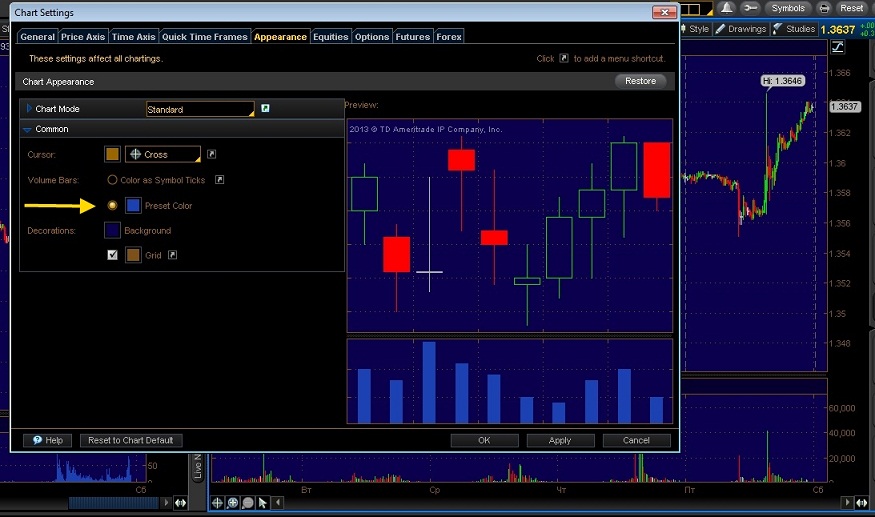Click the crosshair pan icon at bottom
The width and height of the screenshot is (875, 517).
(x=217, y=503)
